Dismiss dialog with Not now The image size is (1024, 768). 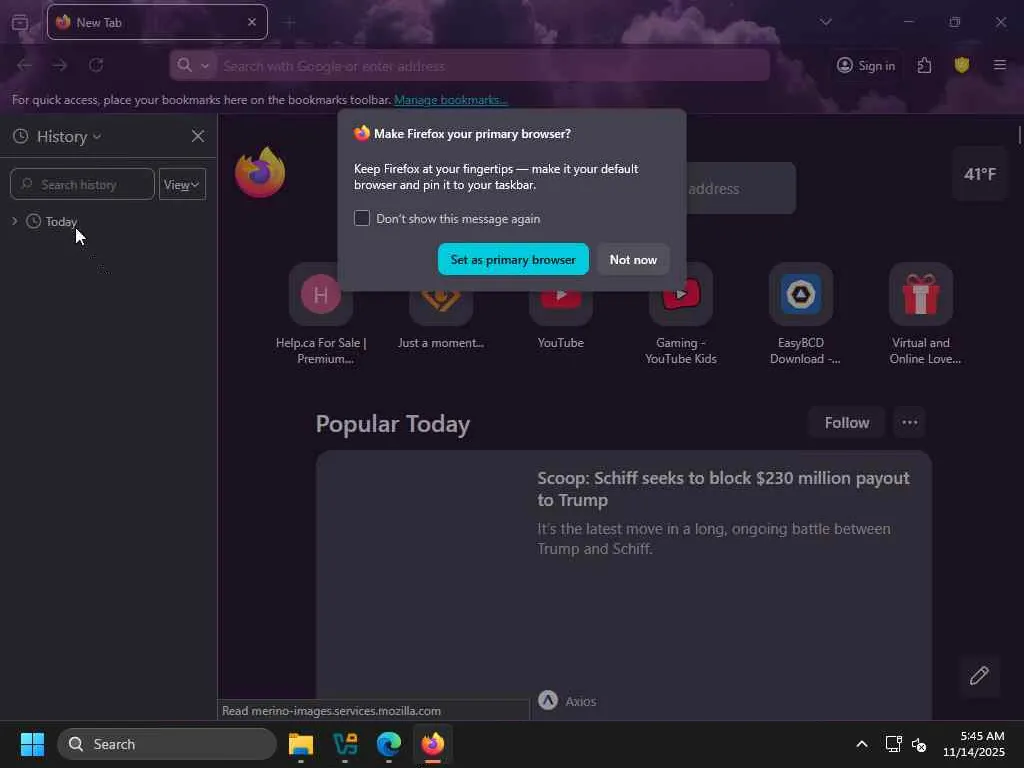633,260
